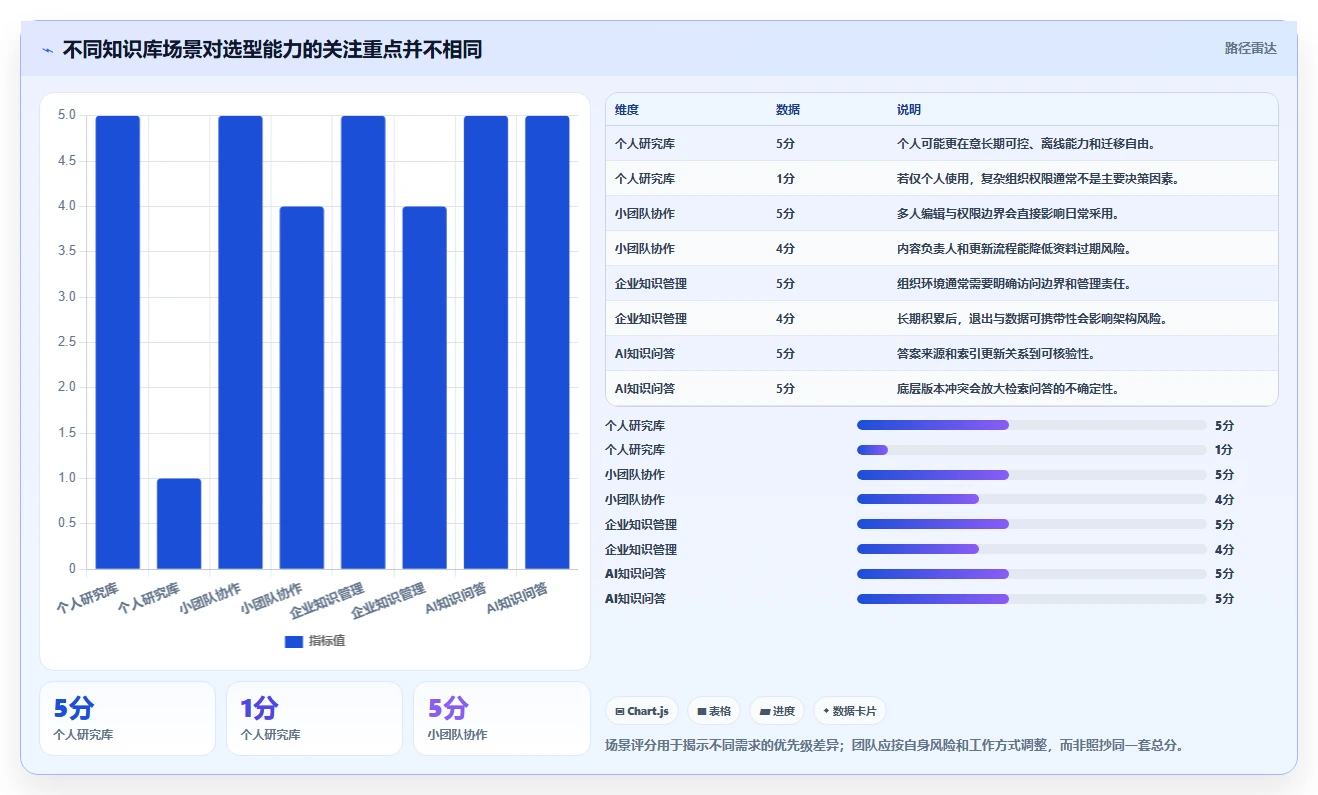The height and width of the screenshot is (795, 1318).
Task: Click the 企业知识管理 progress bar showing 4分
Action: pyautogui.click(x=1032, y=549)
